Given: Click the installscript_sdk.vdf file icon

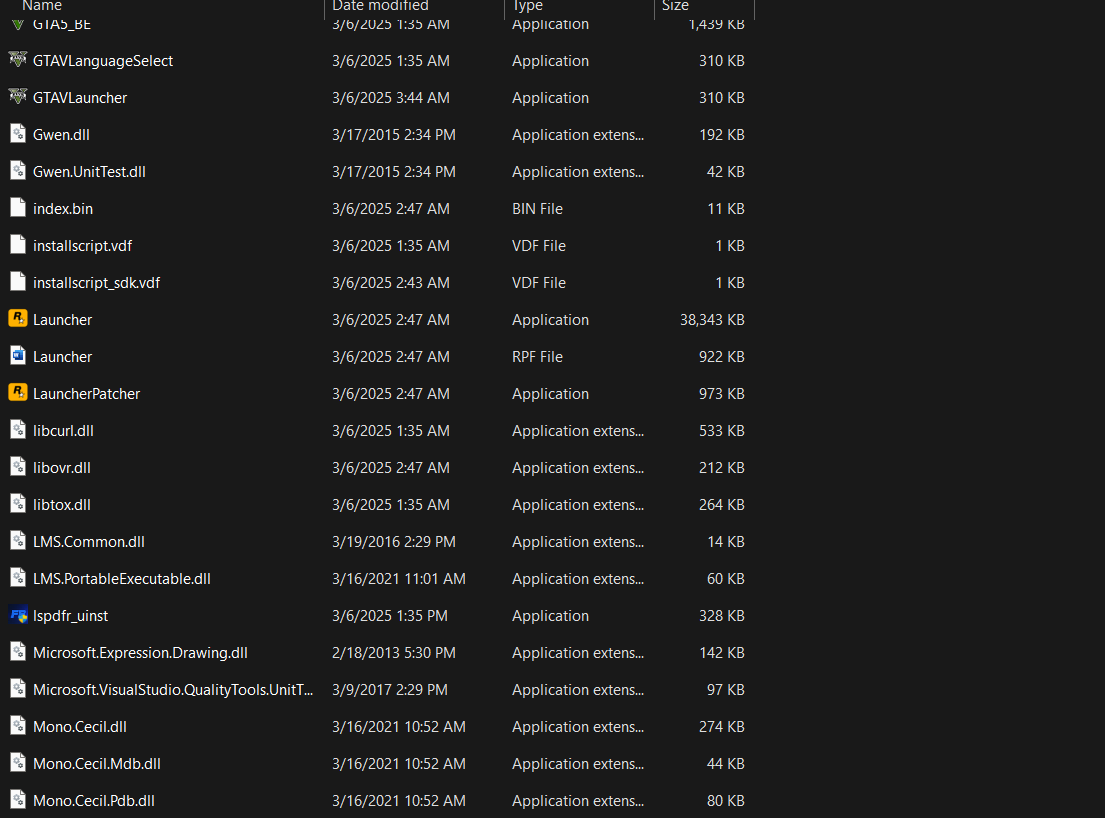Looking at the screenshot, I should point(18,282).
